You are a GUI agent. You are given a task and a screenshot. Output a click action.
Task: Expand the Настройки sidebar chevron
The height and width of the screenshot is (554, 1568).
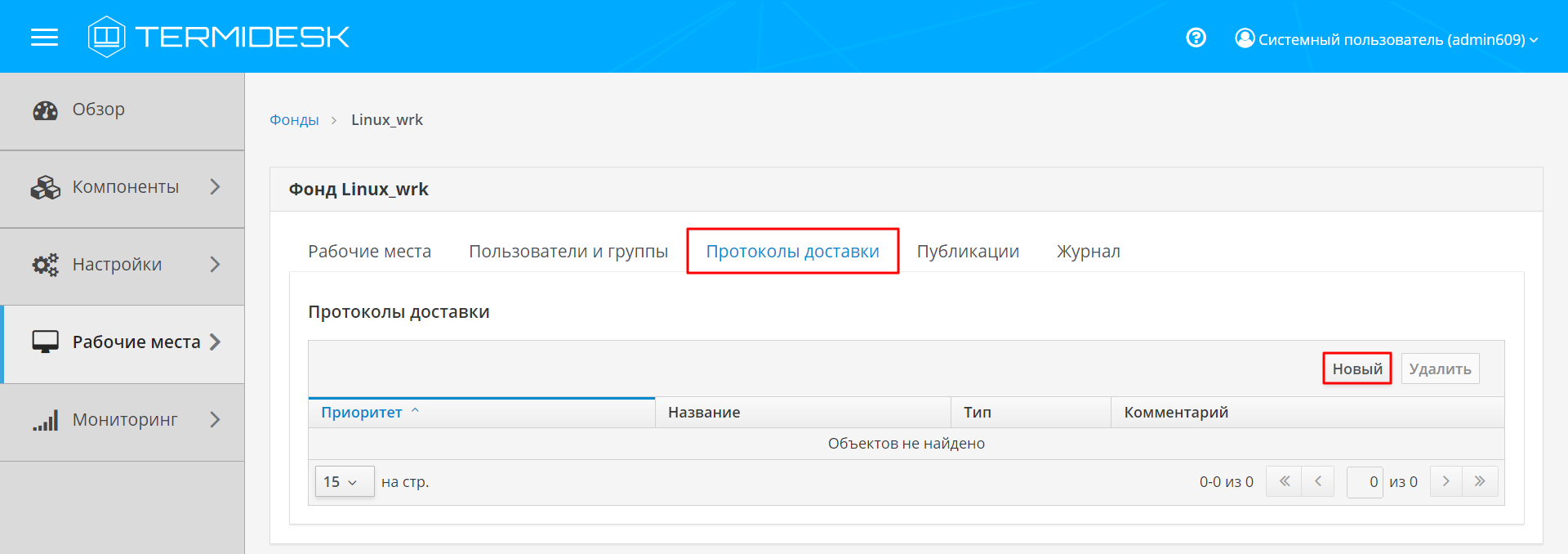(x=215, y=265)
